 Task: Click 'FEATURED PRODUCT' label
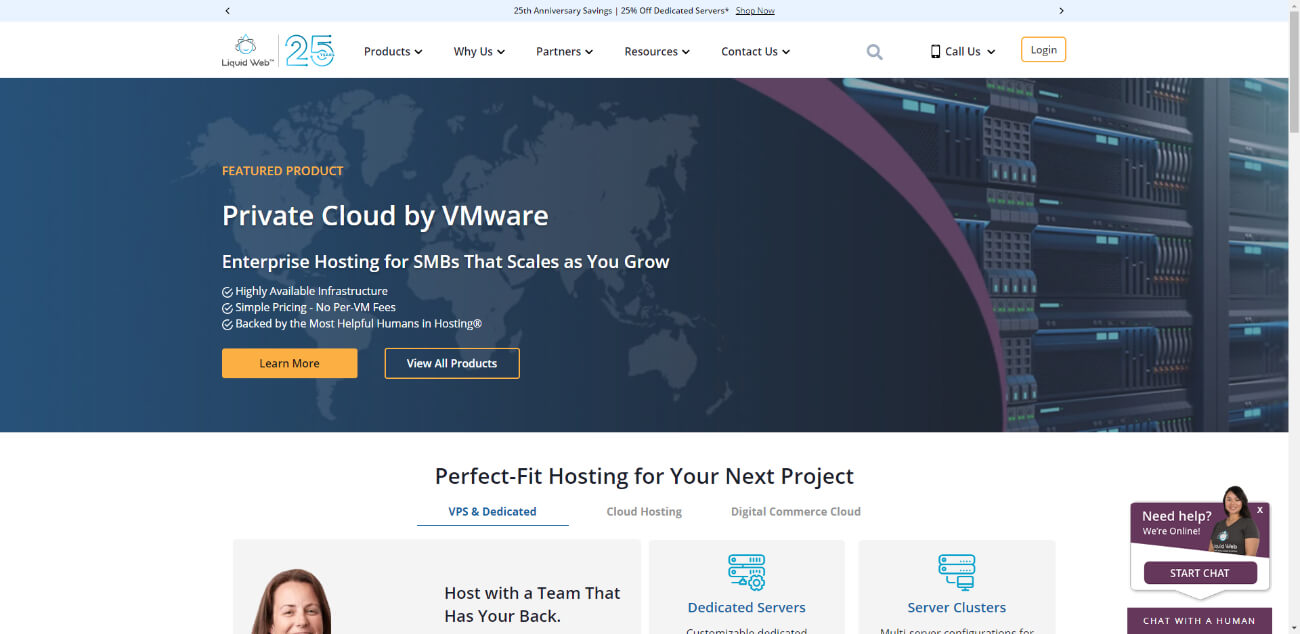point(282,171)
